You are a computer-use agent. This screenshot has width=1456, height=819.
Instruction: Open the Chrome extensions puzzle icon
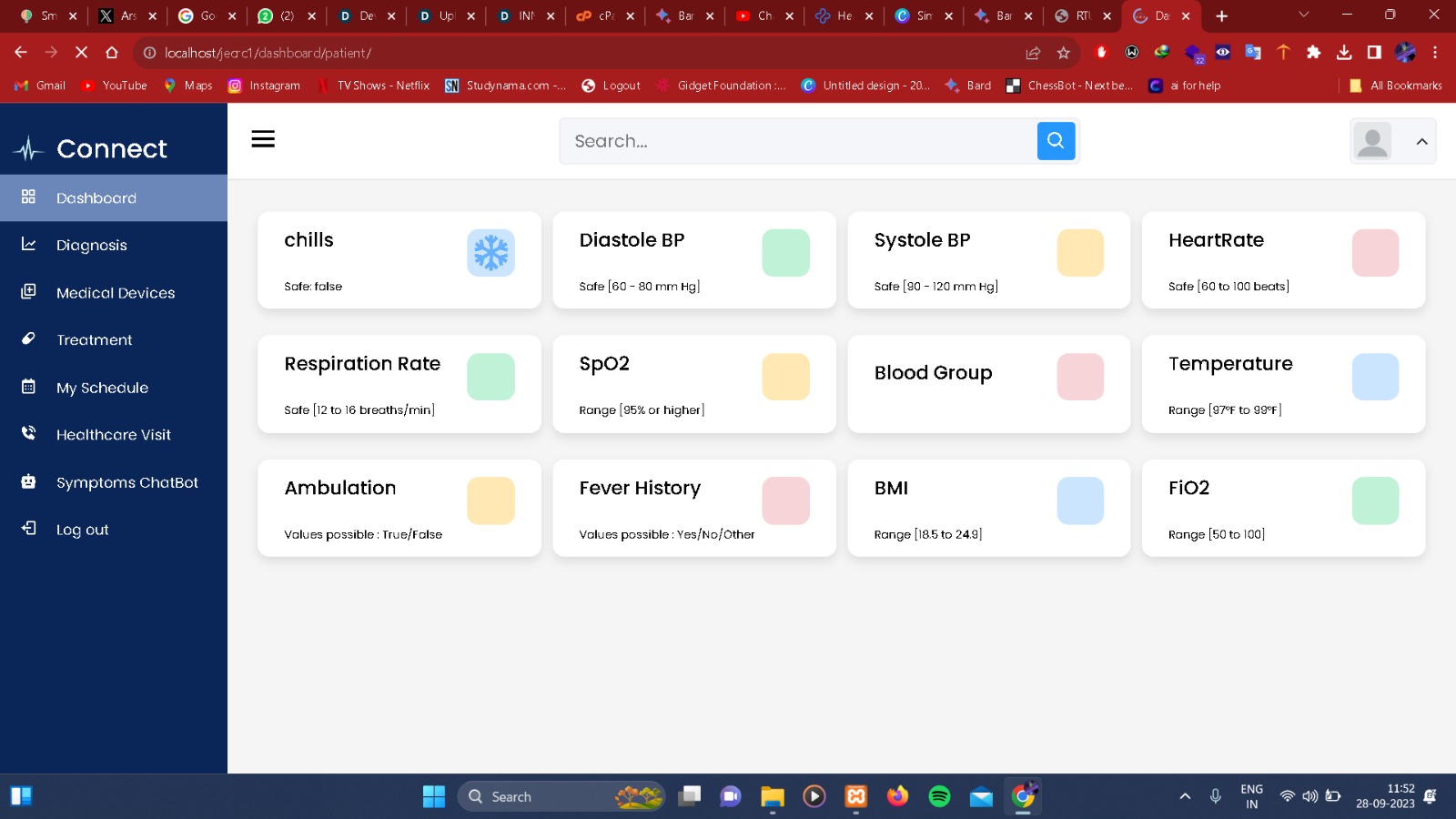coord(1313,53)
